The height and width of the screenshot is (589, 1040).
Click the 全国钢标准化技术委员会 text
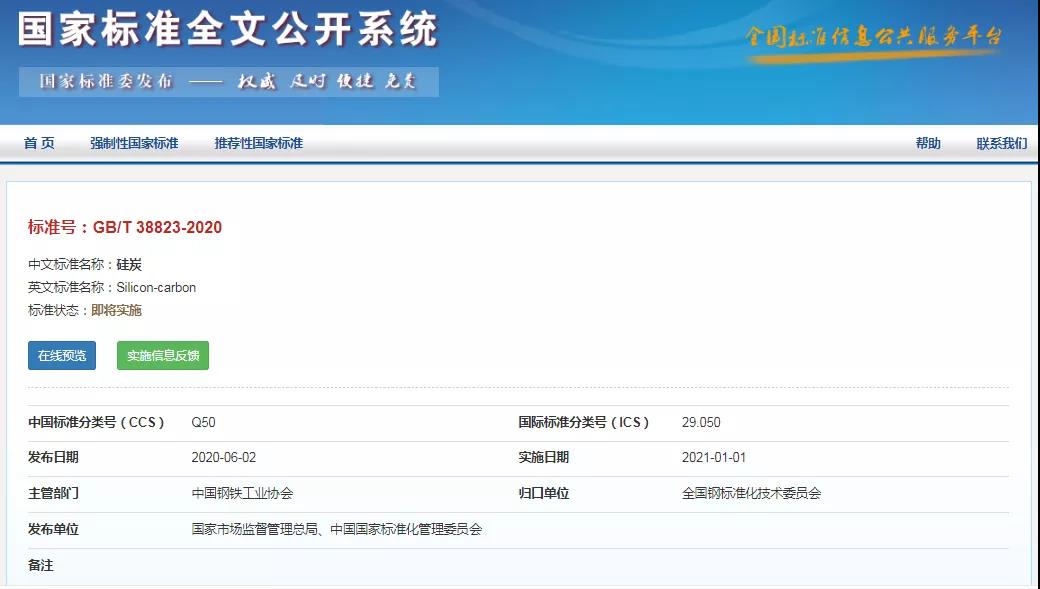pyautogui.click(x=751, y=493)
